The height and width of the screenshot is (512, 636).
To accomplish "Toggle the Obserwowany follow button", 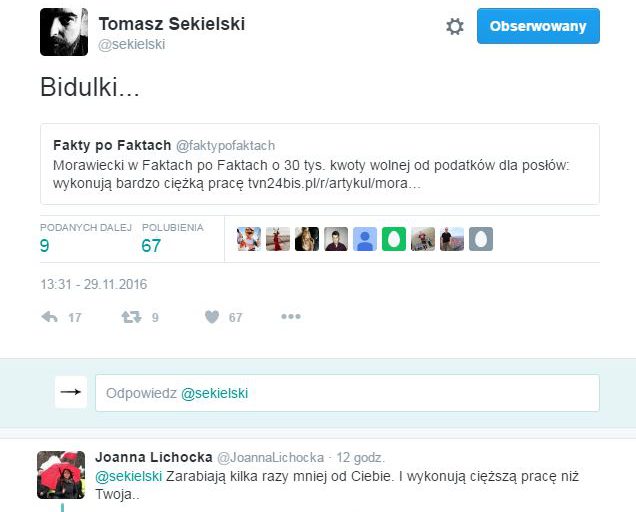I will [538, 27].
